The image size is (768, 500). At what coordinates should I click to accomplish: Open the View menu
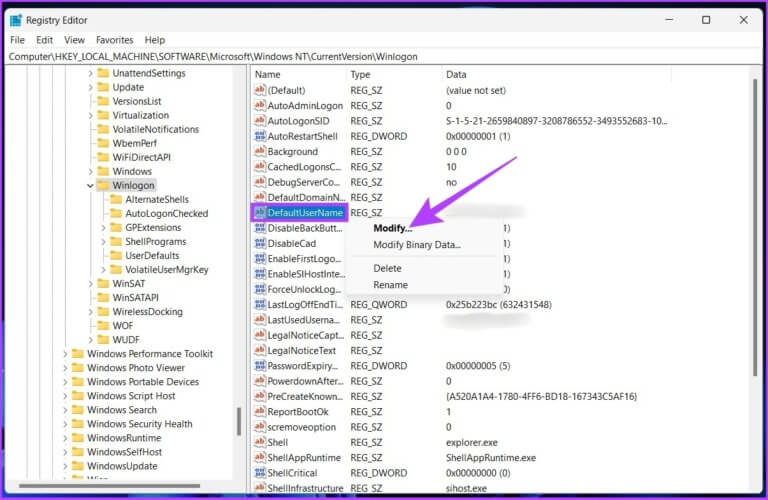[74, 40]
